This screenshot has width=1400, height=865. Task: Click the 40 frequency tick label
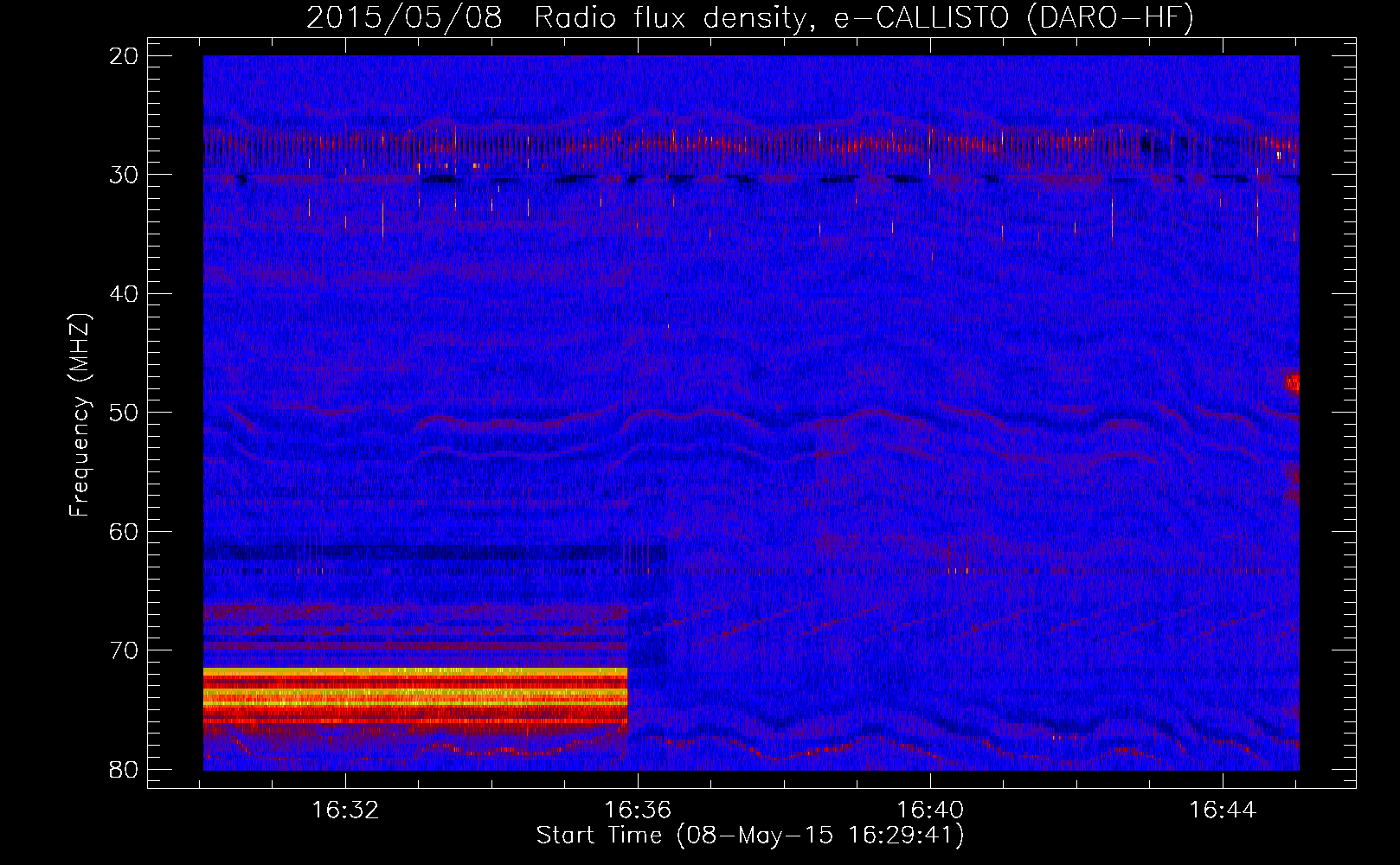(x=125, y=294)
